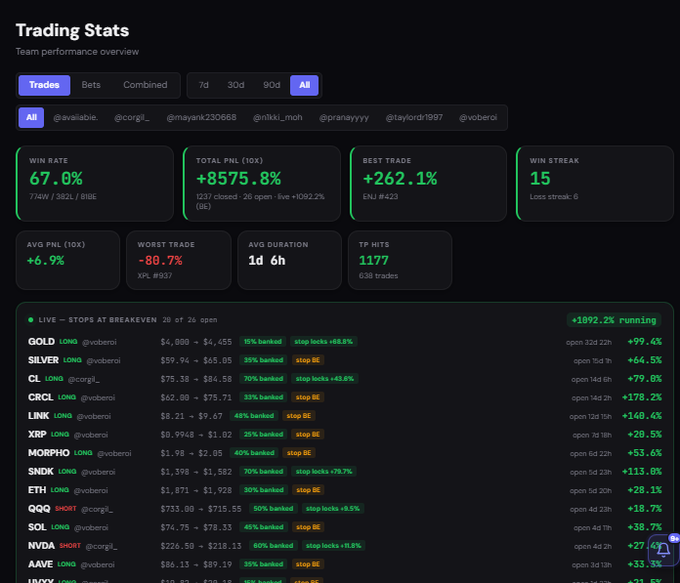Click the Avg PNL +6.9% card
This screenshot has width=680, height=583.
tap(68, 260)
